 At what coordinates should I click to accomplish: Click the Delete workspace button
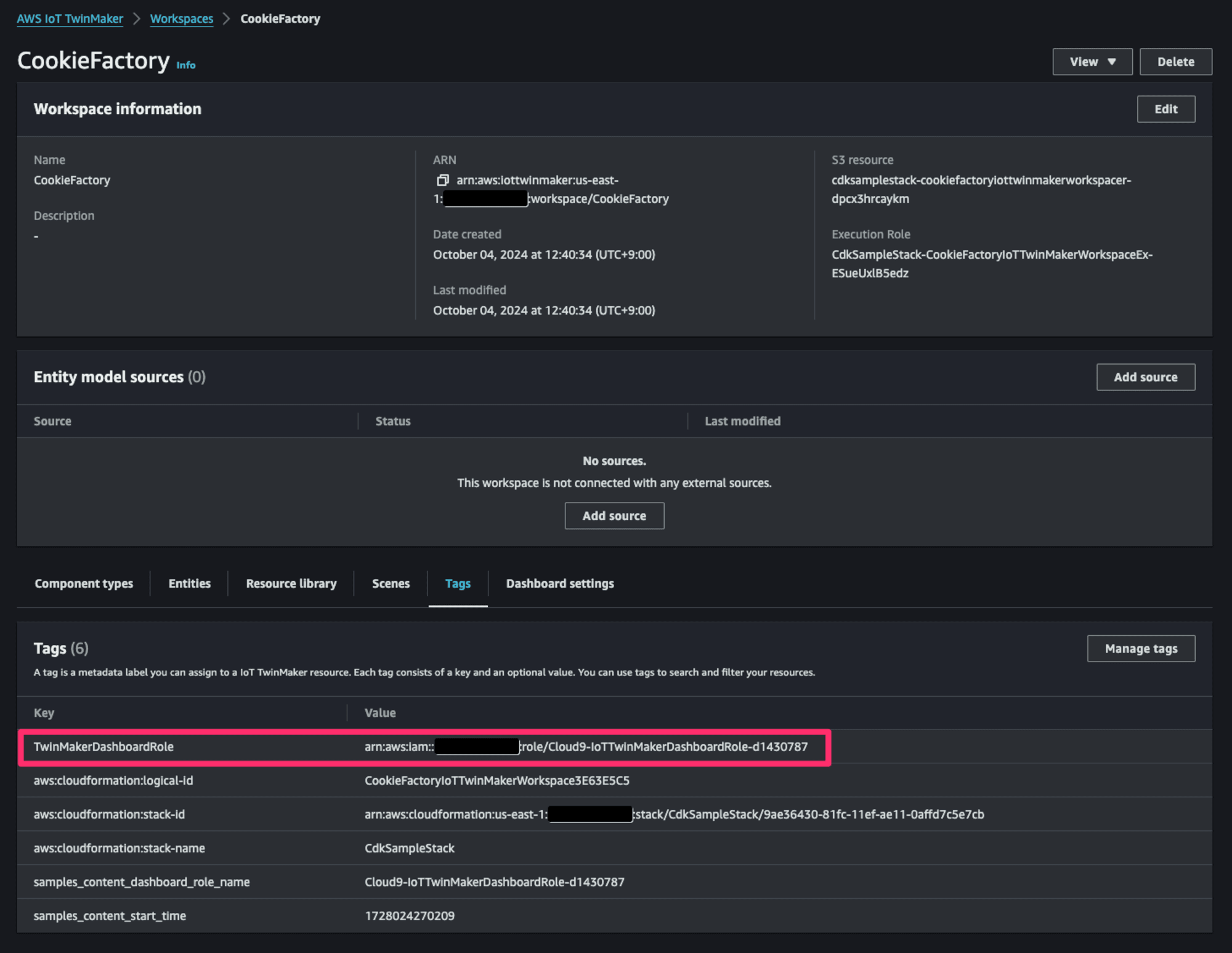coord(1175,62)
